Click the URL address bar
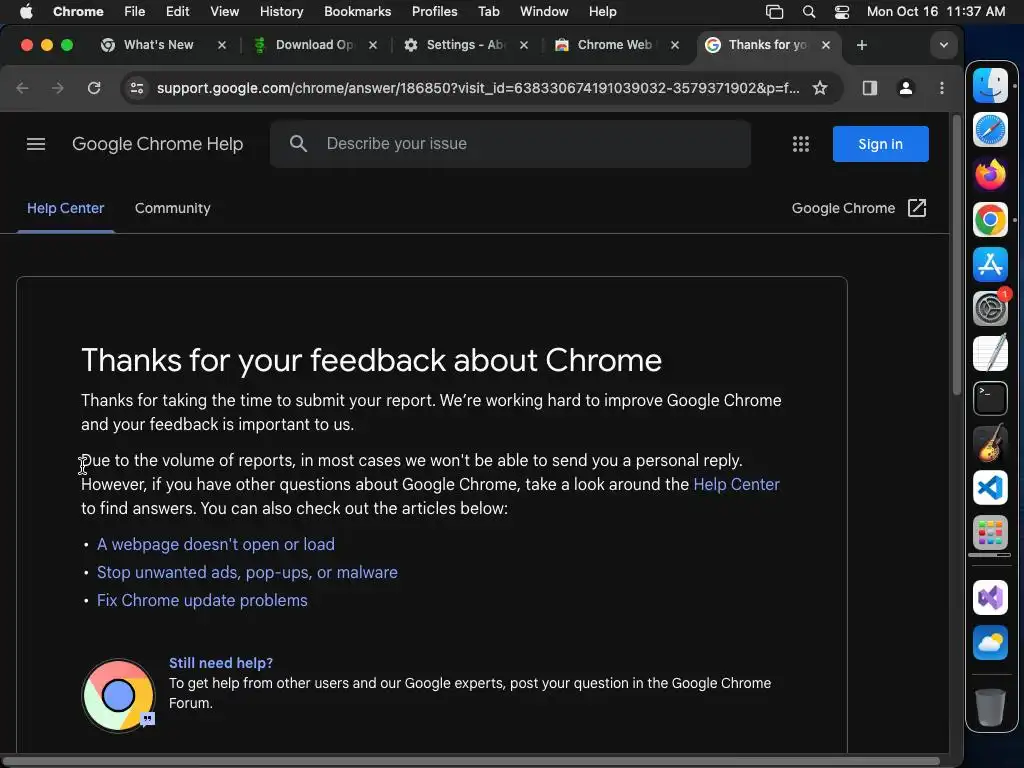 [477, 88]
